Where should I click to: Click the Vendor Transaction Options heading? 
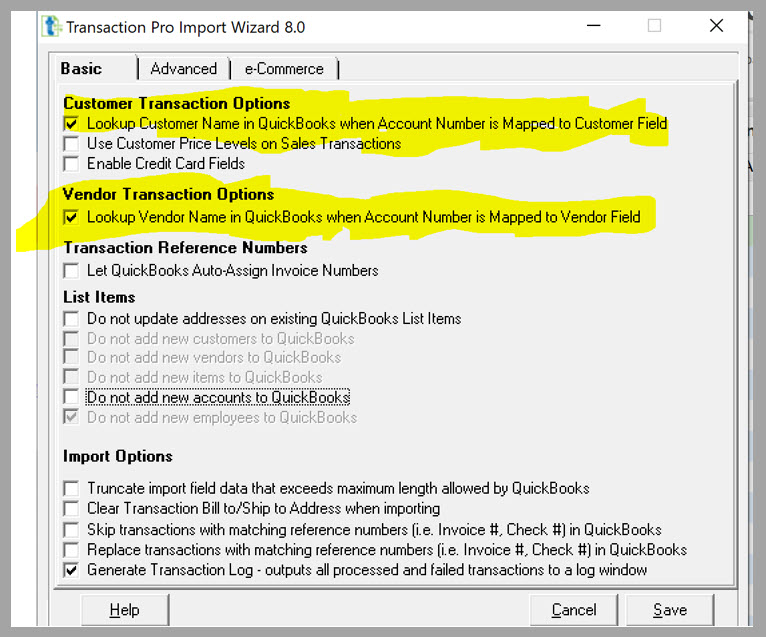[x=169, y=194]
